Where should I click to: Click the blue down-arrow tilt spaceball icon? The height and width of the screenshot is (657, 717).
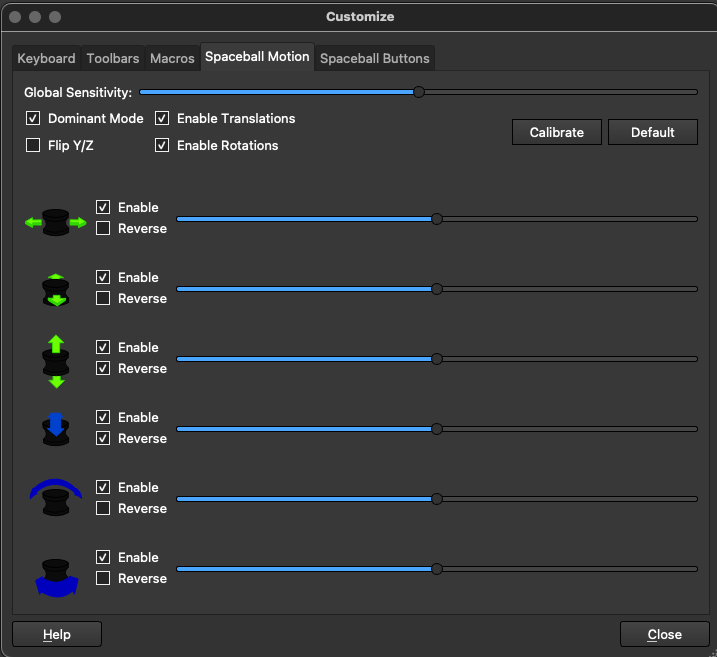[56, 429]
